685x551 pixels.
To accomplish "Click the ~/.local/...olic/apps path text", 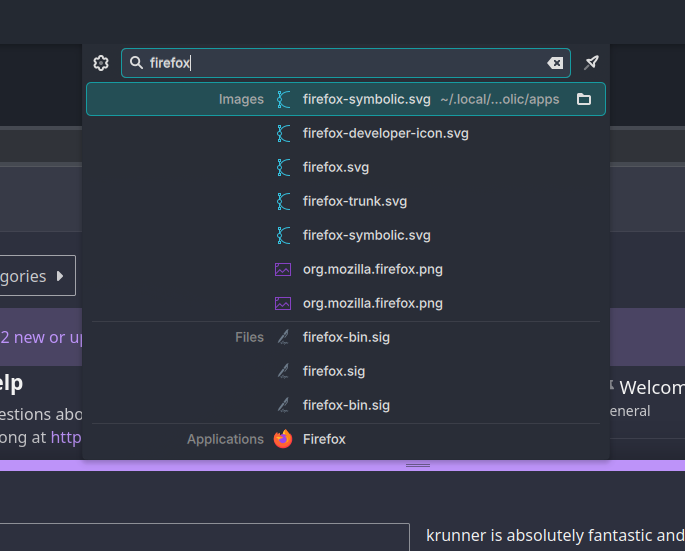I will click(x=500, y=99).
